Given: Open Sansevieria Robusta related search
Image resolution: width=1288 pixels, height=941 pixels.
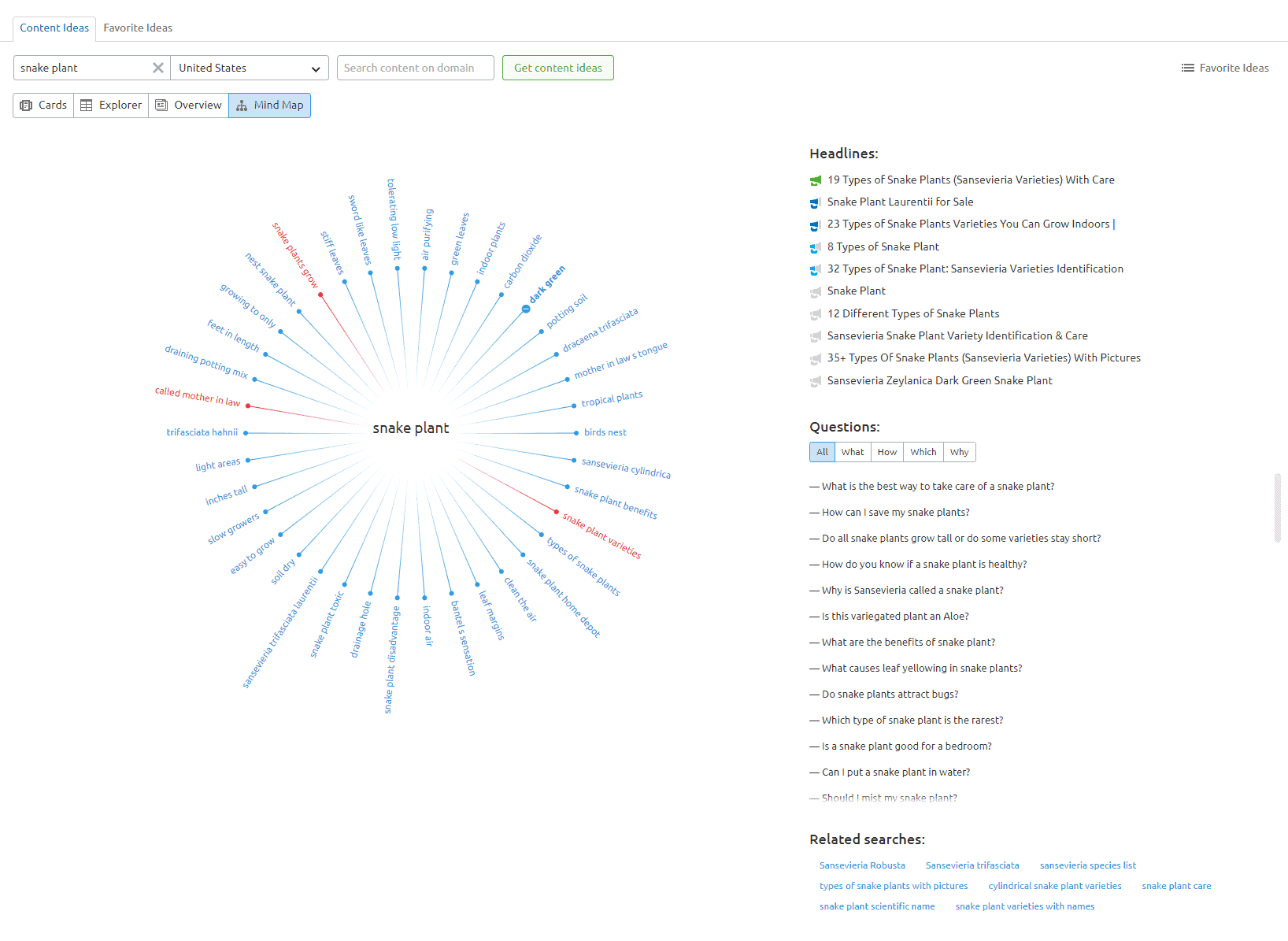Looking at the screenshot, I should pos(862,865).
